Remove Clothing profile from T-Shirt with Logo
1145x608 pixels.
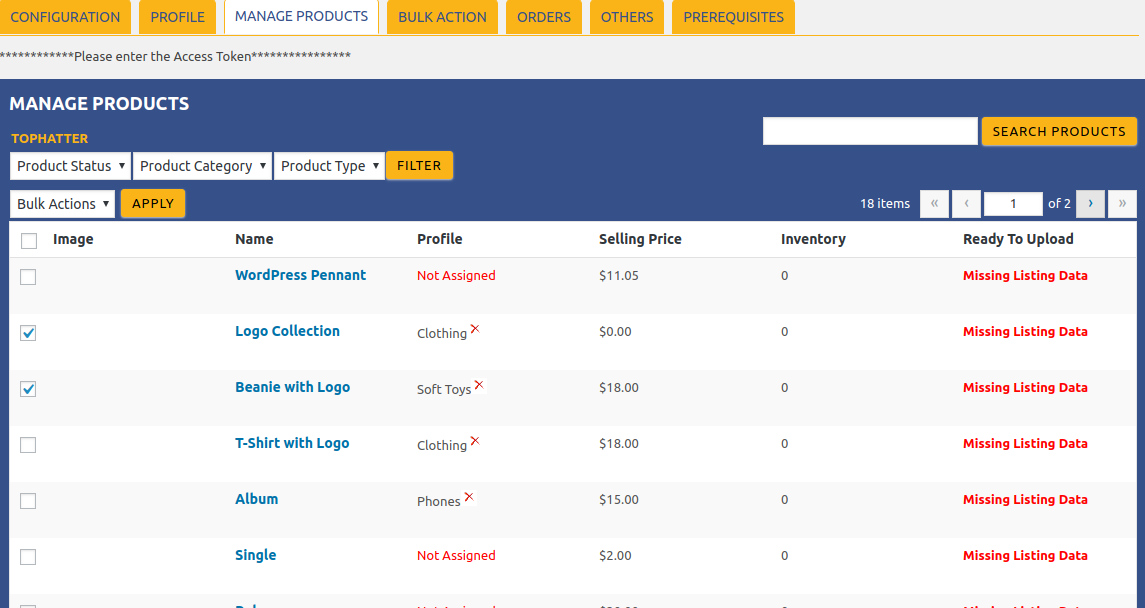click(475, 441)
